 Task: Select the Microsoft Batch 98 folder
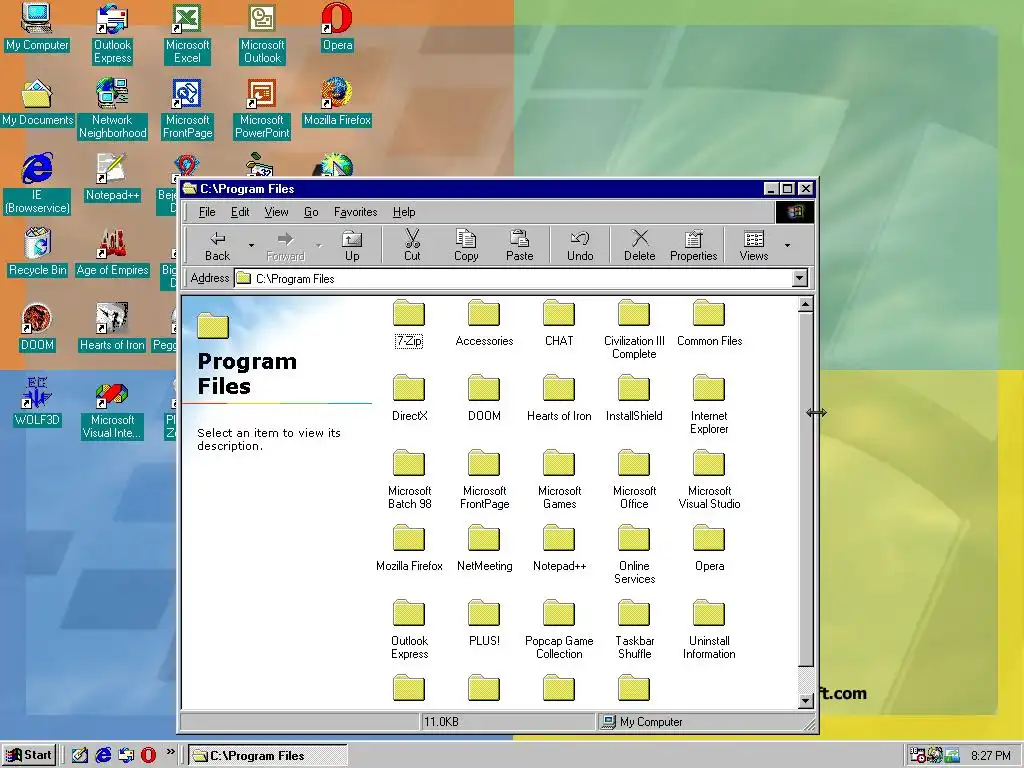tap(409, 480)
